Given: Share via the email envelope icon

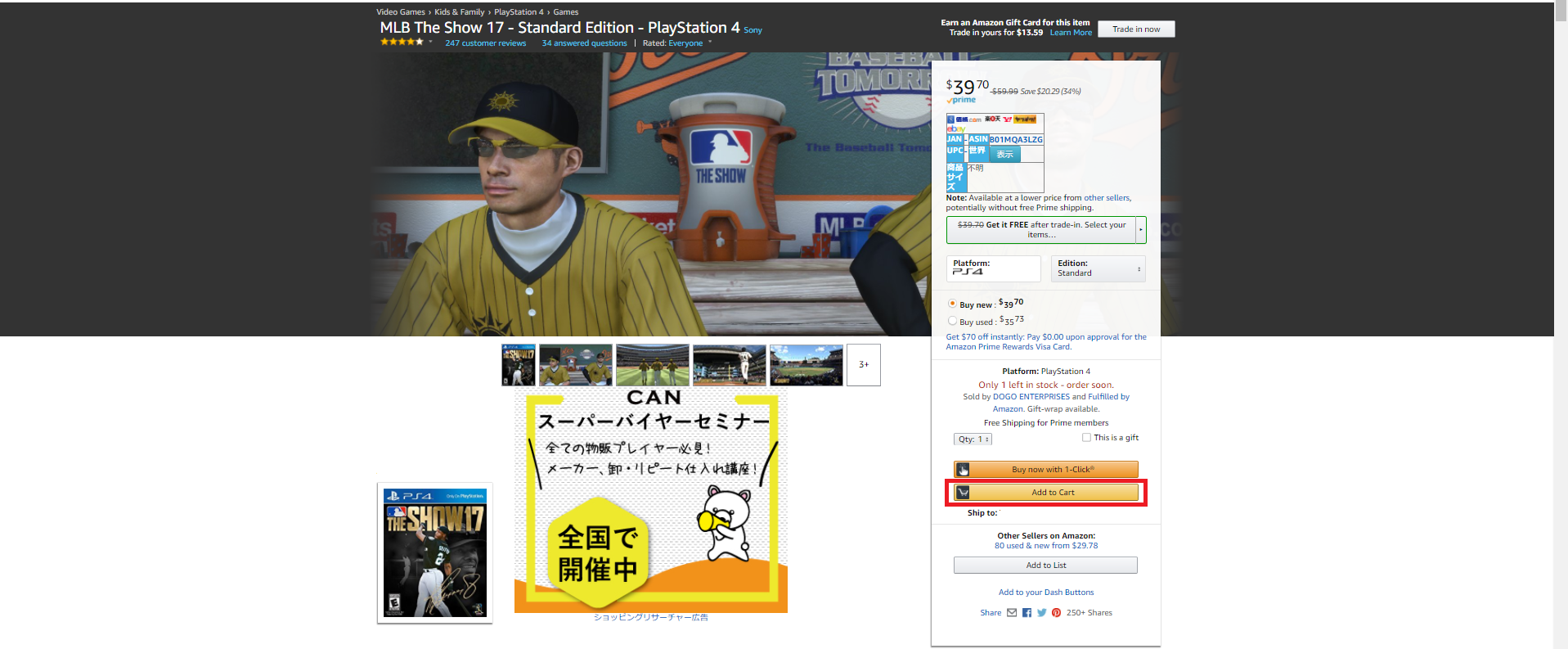Looking at the screenshot, I should [1012, 613].
